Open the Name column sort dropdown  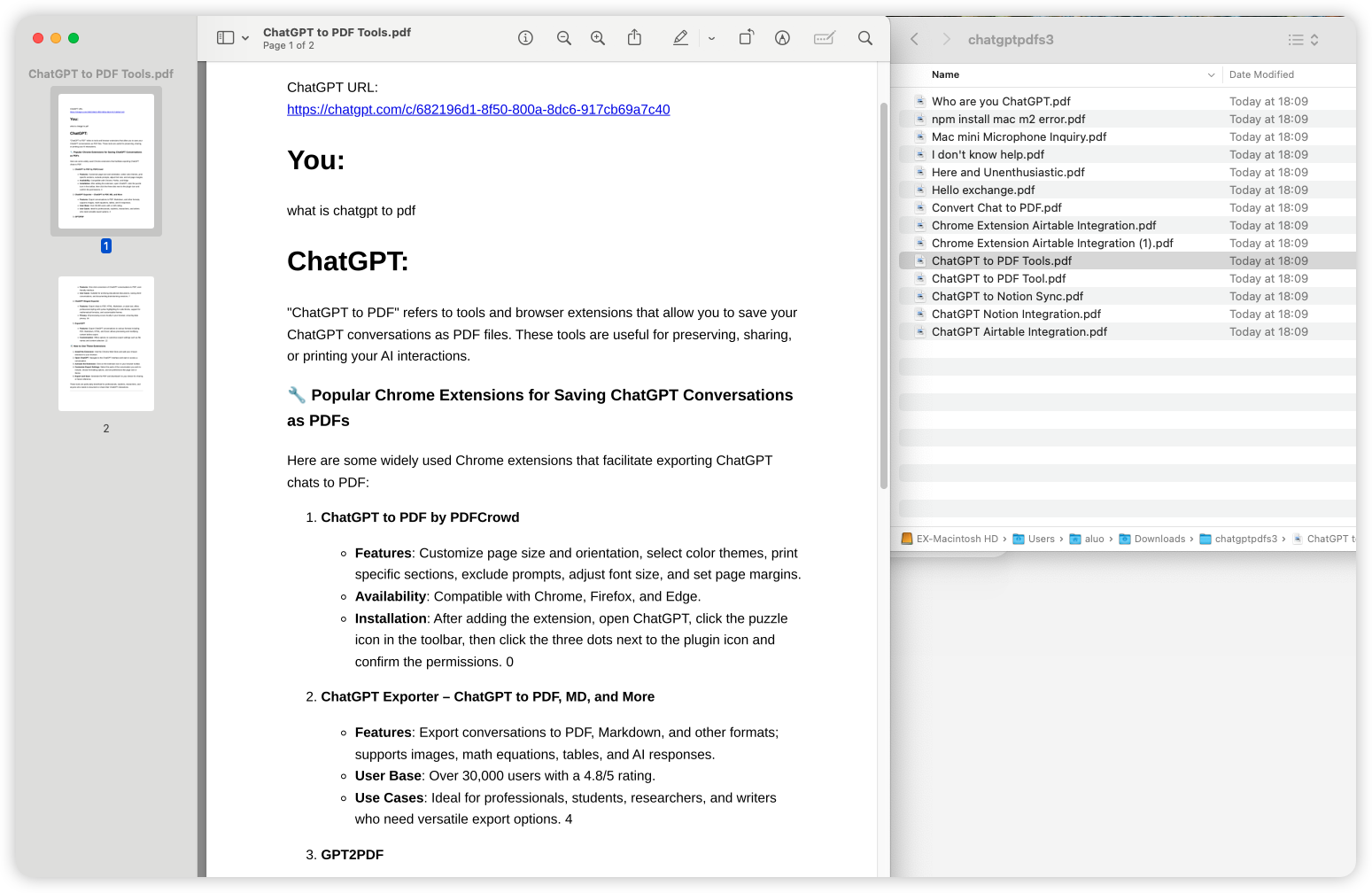coord(1213,74)
